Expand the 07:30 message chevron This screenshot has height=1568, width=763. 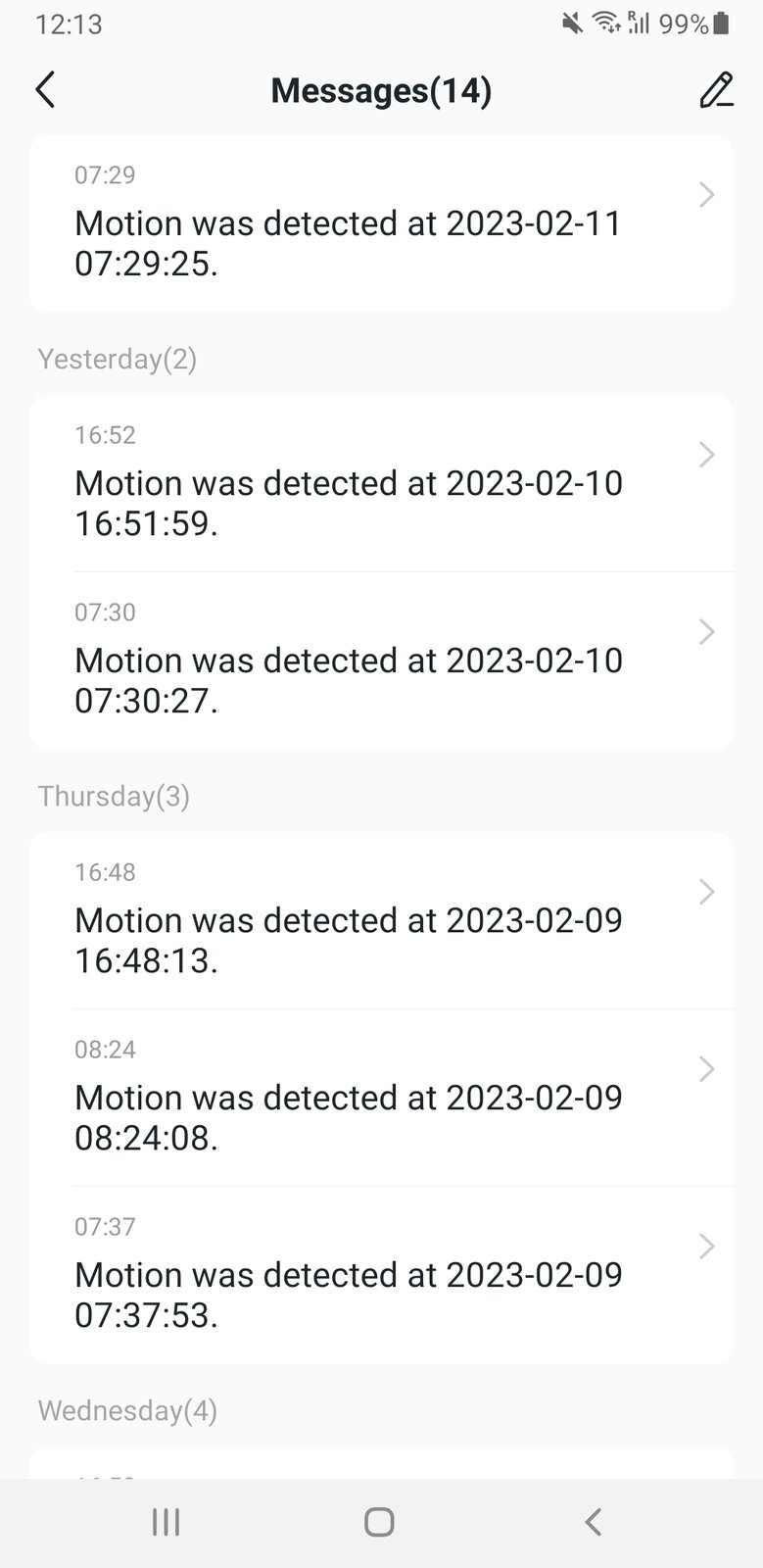coord(706,632)
